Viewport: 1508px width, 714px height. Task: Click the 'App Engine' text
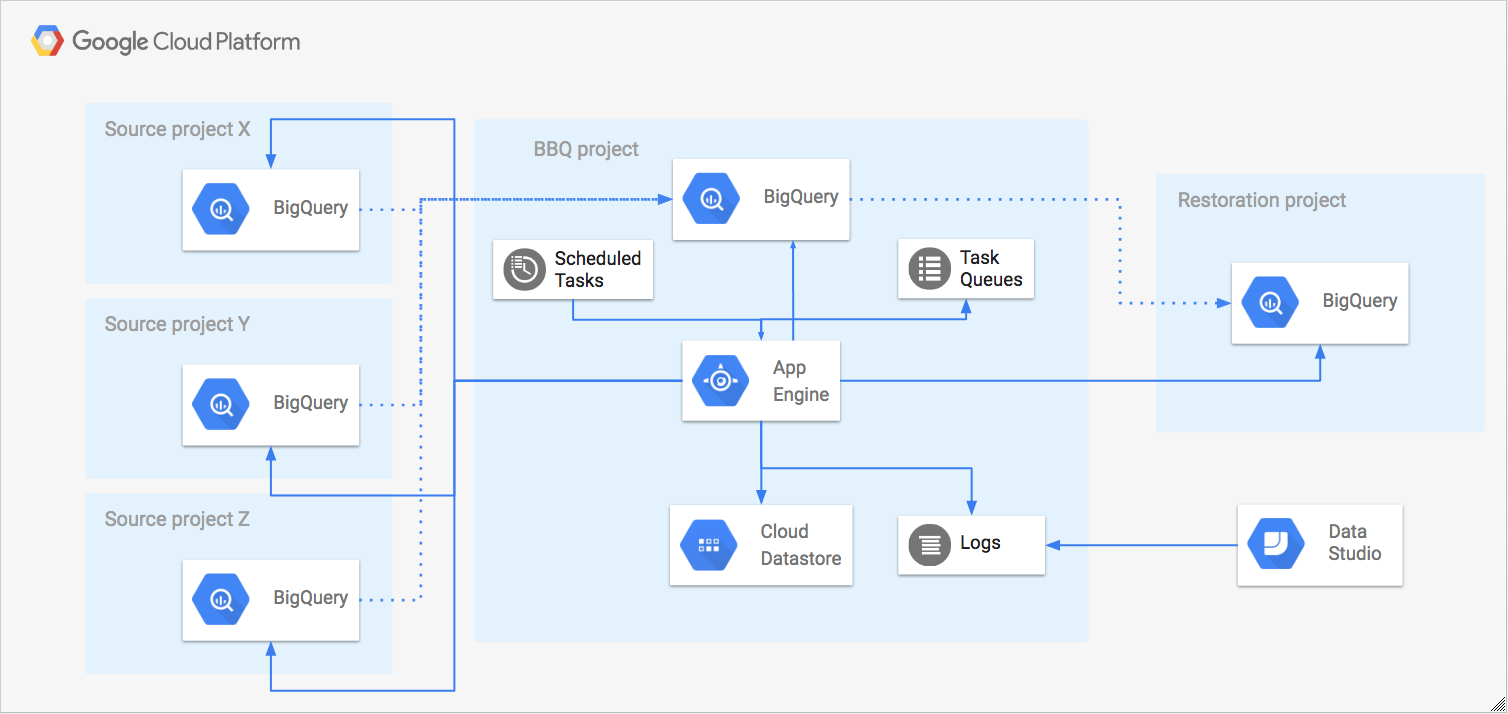801,381
